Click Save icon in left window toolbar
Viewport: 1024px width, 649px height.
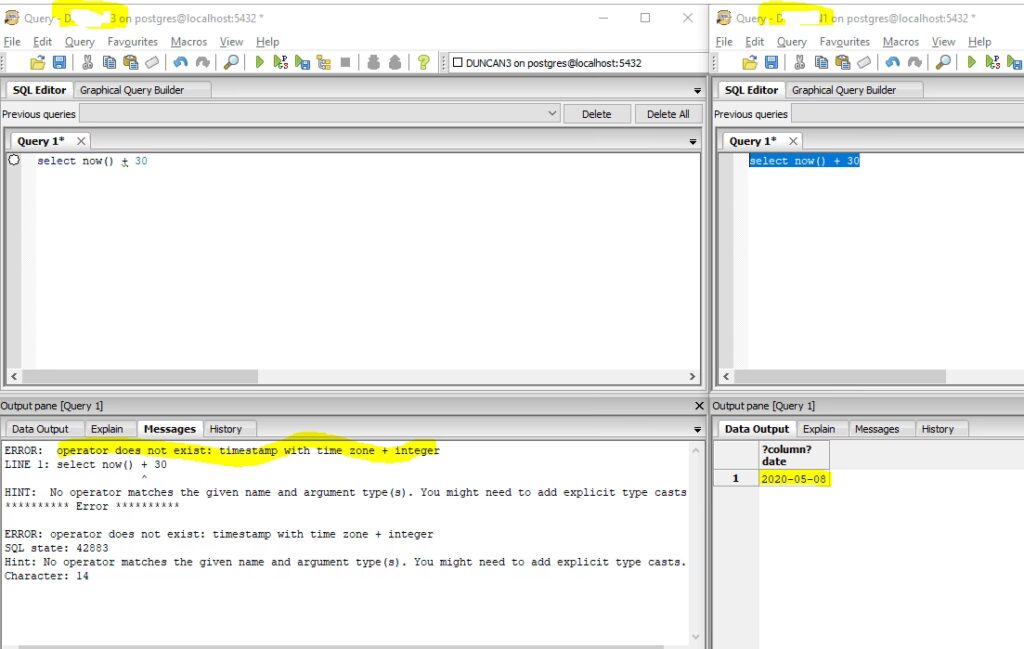(x=60, y=63)
